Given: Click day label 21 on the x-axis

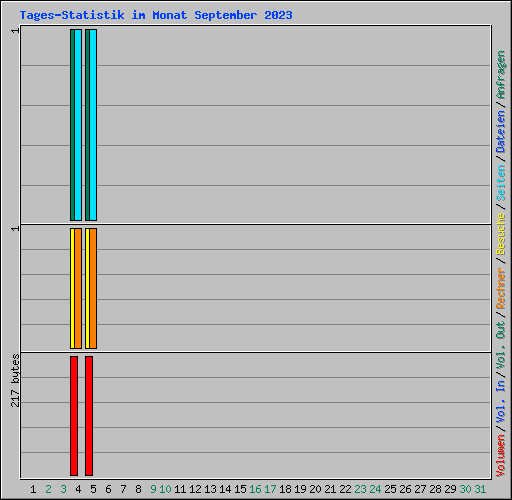Looking at the screenshot, I should point(330,489).
